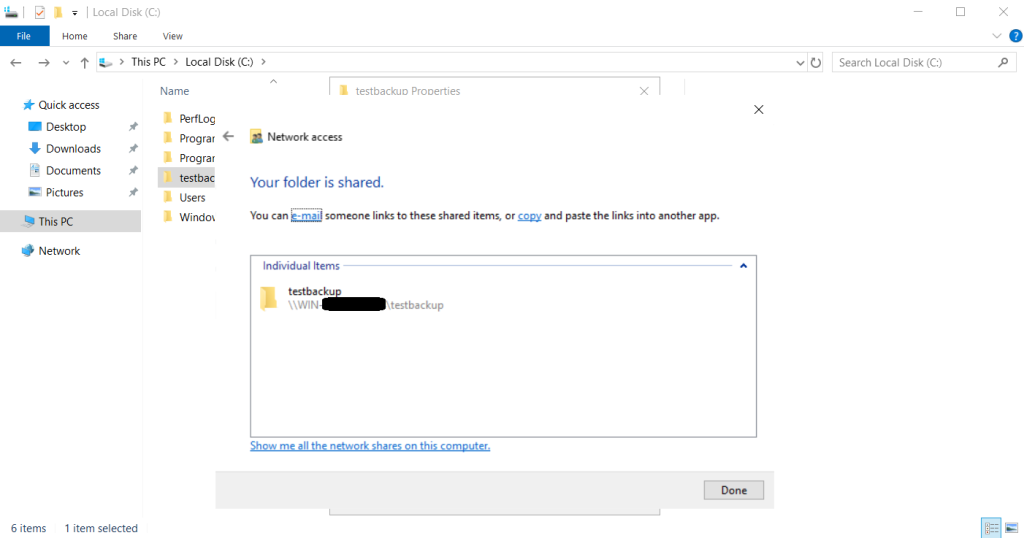Open address bar history dropdown
Viewport: 1024px width, 538px height.
[x=800, y=63]
